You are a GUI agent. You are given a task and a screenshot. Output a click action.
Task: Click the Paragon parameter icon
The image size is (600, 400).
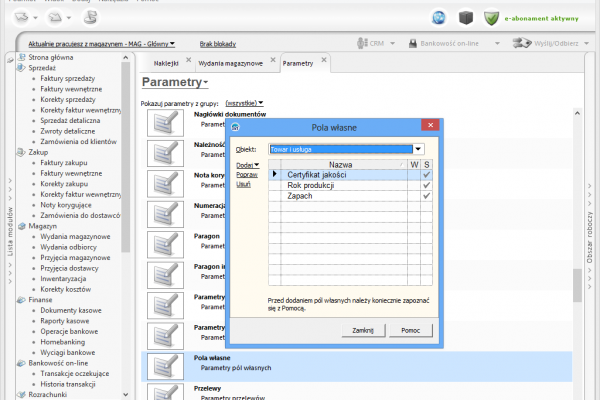tap(162, 245)
